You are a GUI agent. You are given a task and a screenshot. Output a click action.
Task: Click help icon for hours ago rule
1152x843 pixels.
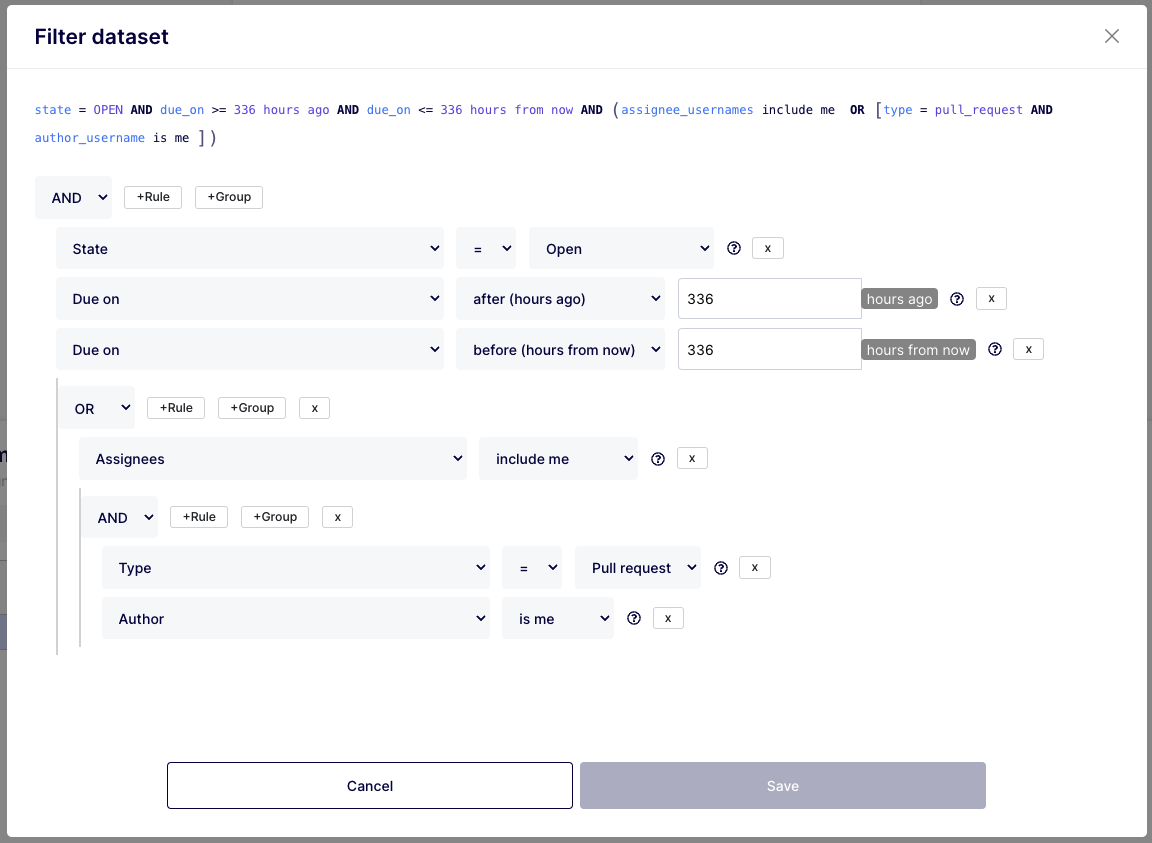957,299
